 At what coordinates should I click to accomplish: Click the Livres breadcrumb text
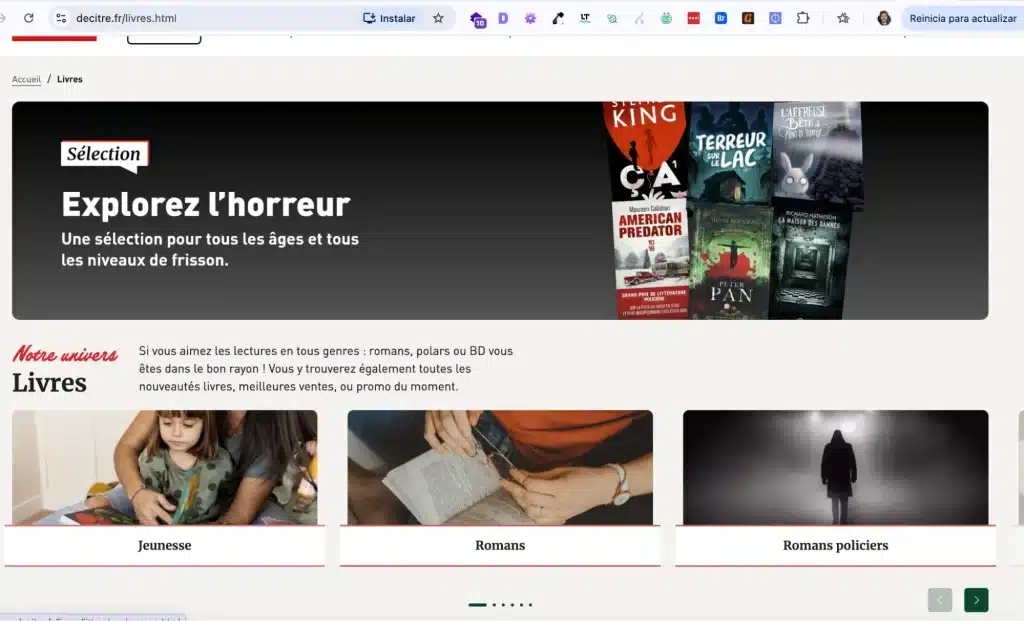pos(70,79)
